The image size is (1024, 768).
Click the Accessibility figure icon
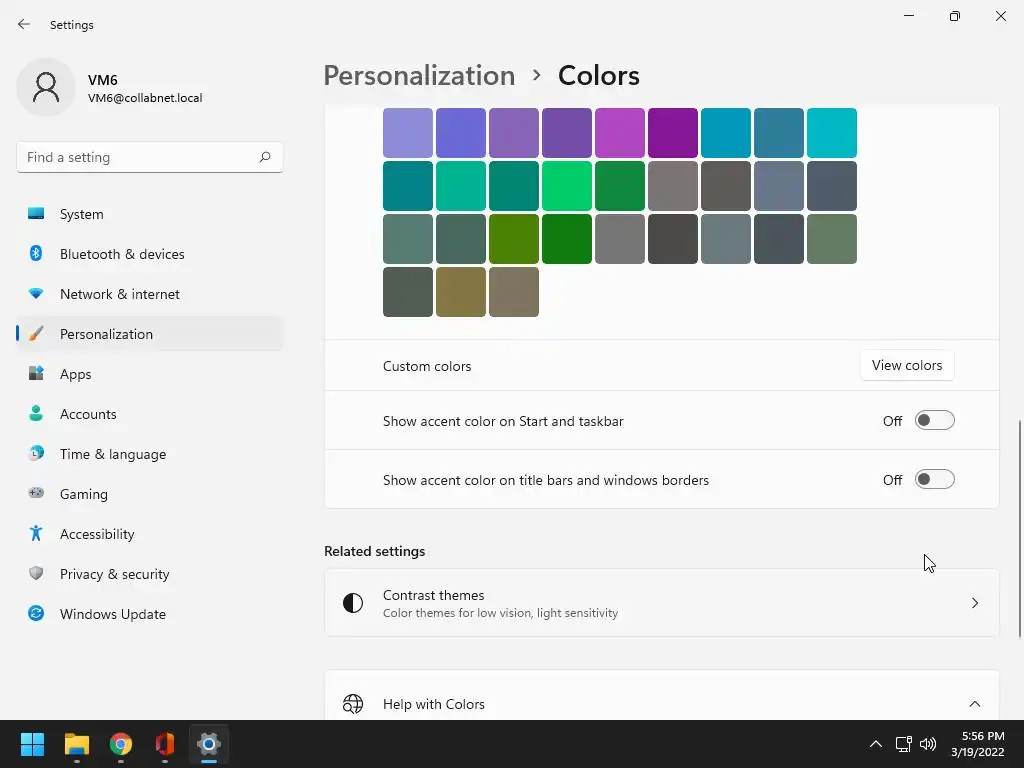(x=36, y=534)
